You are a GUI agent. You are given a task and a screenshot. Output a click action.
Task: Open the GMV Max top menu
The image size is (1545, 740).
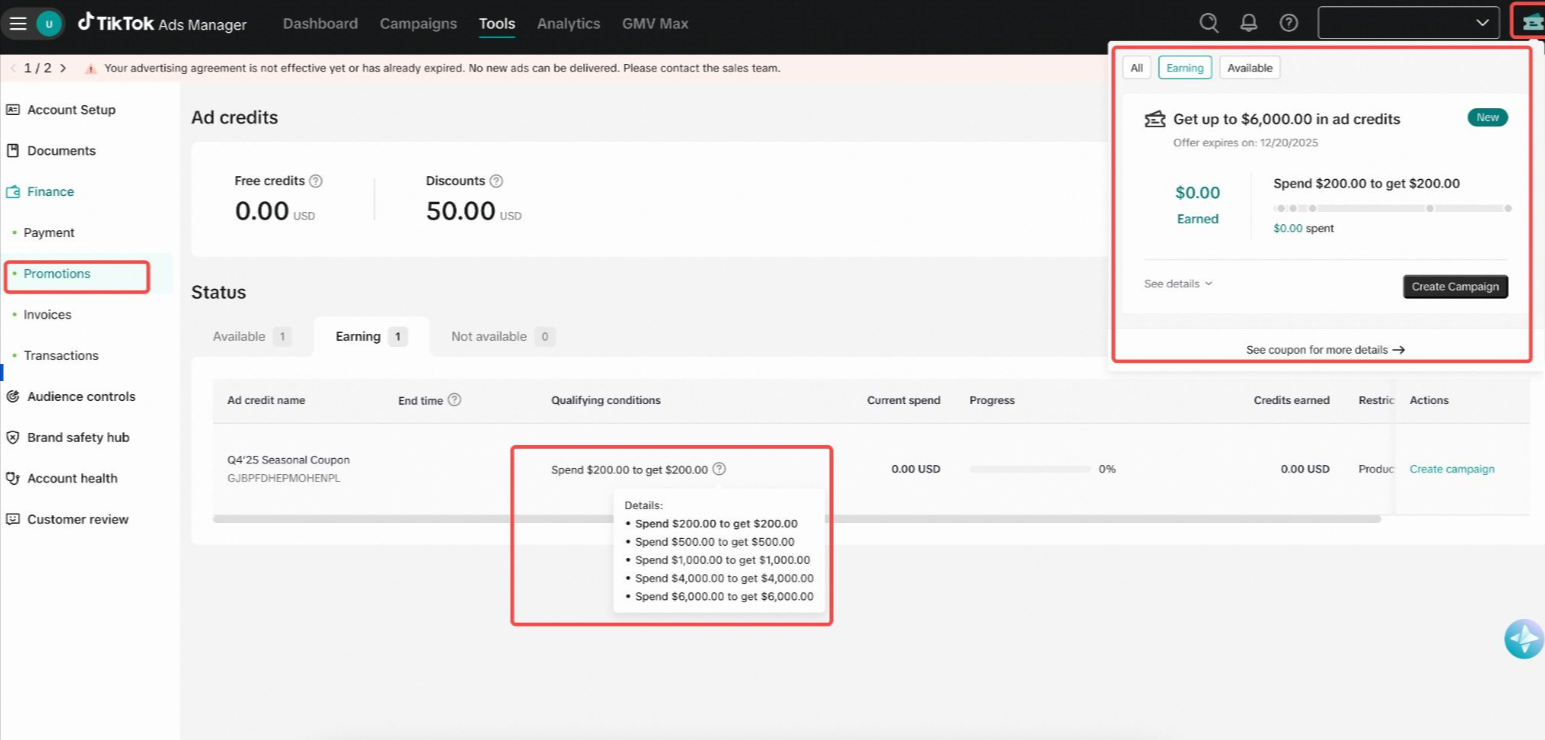(x=655, y=24)
